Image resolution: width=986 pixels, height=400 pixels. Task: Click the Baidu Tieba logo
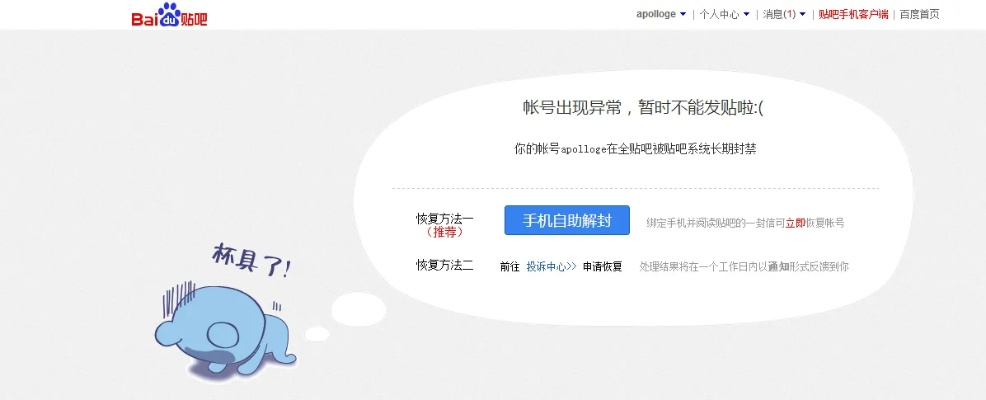(x=169, y=17)
